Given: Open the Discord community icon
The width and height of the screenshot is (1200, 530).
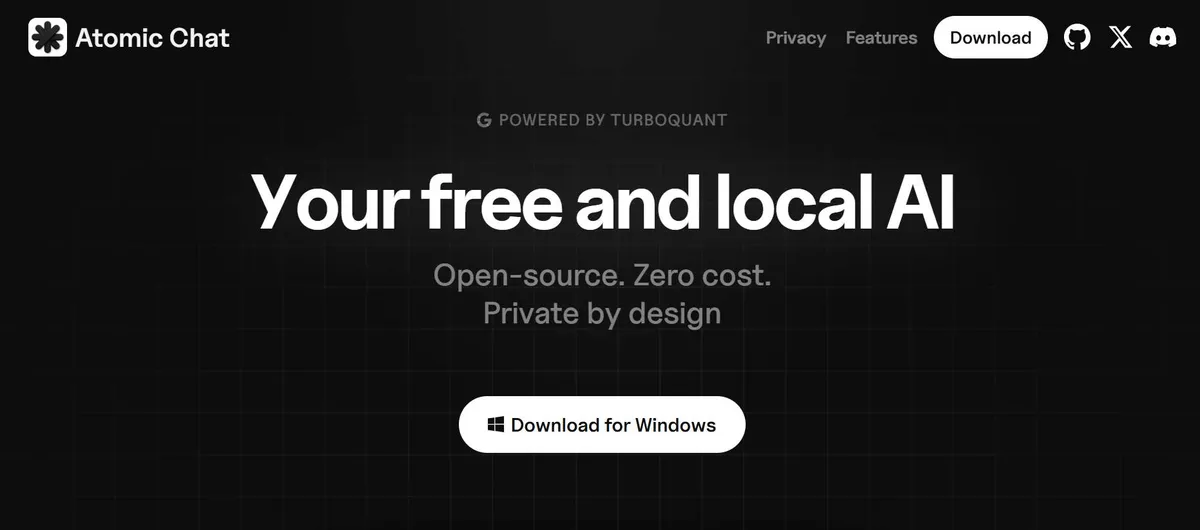Looking at the screenshot, I should (x=1163, y=38).
